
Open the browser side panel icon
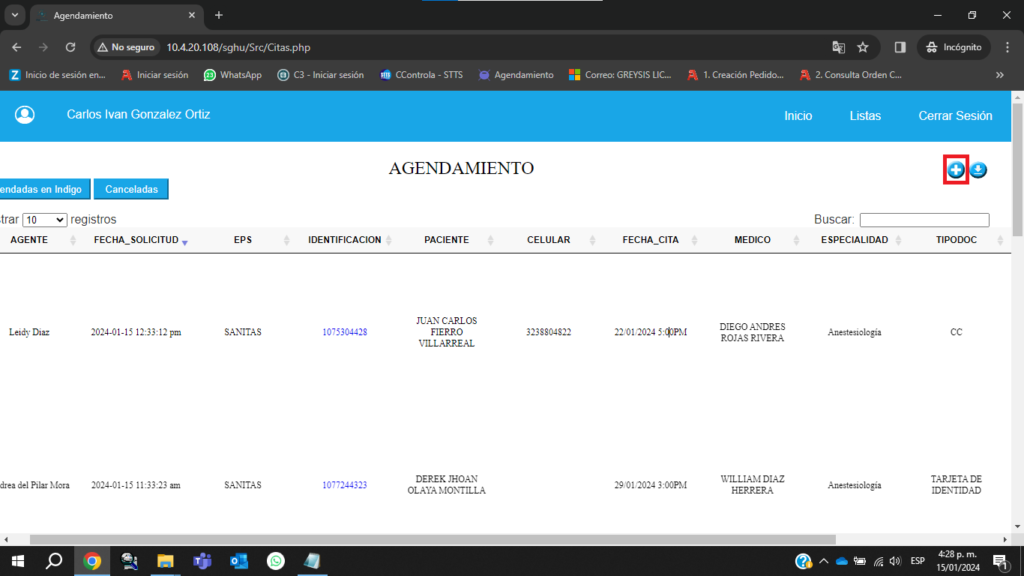[900, 47]
